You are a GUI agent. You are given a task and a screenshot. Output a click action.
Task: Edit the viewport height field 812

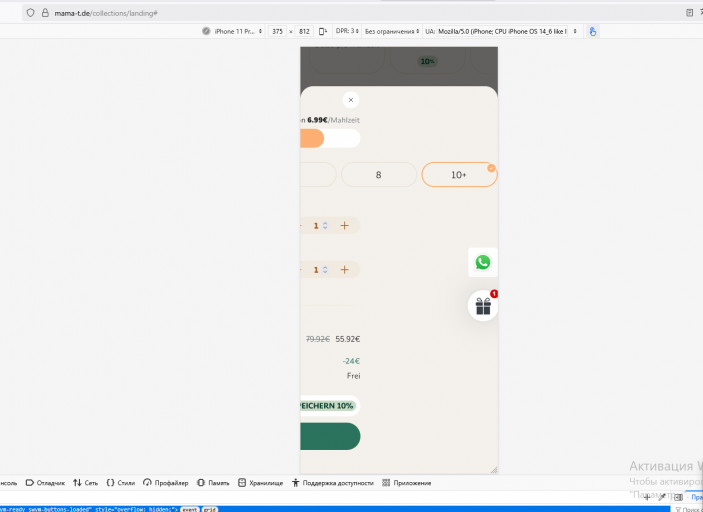(x=304, y=31)
